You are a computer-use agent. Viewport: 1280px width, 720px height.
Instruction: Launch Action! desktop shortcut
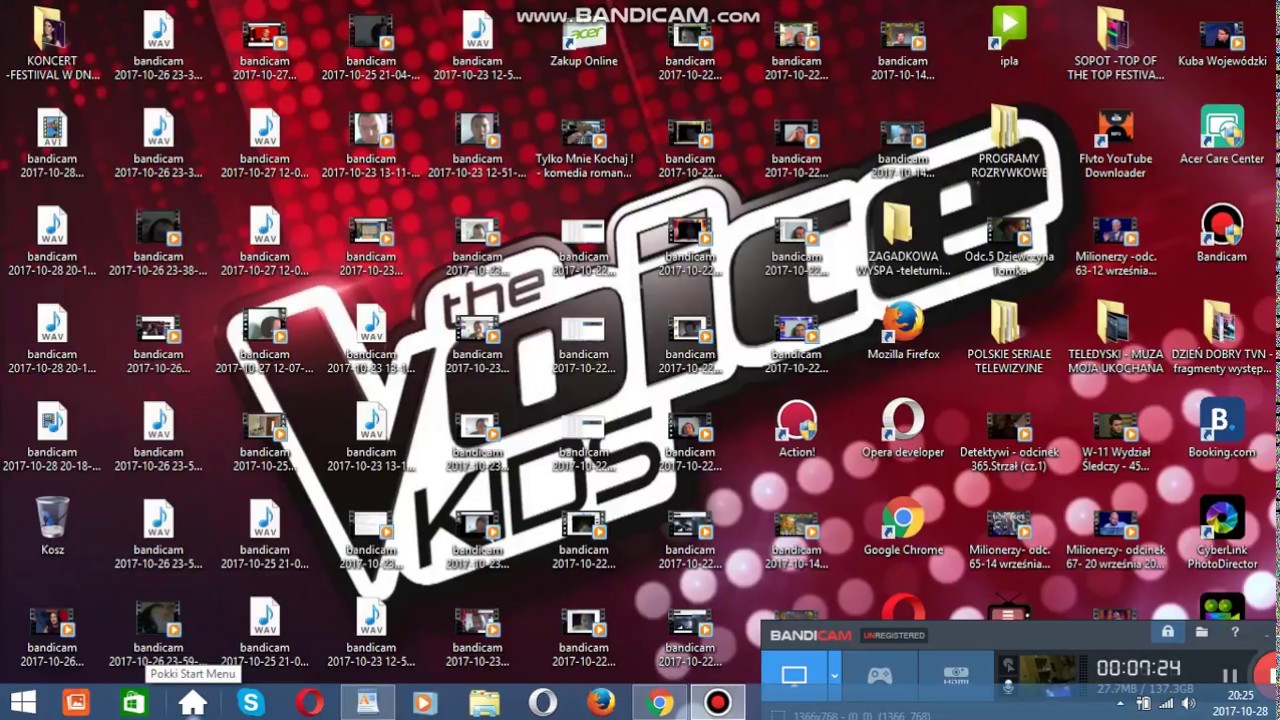pyautogui.click(x=797, y=430)
